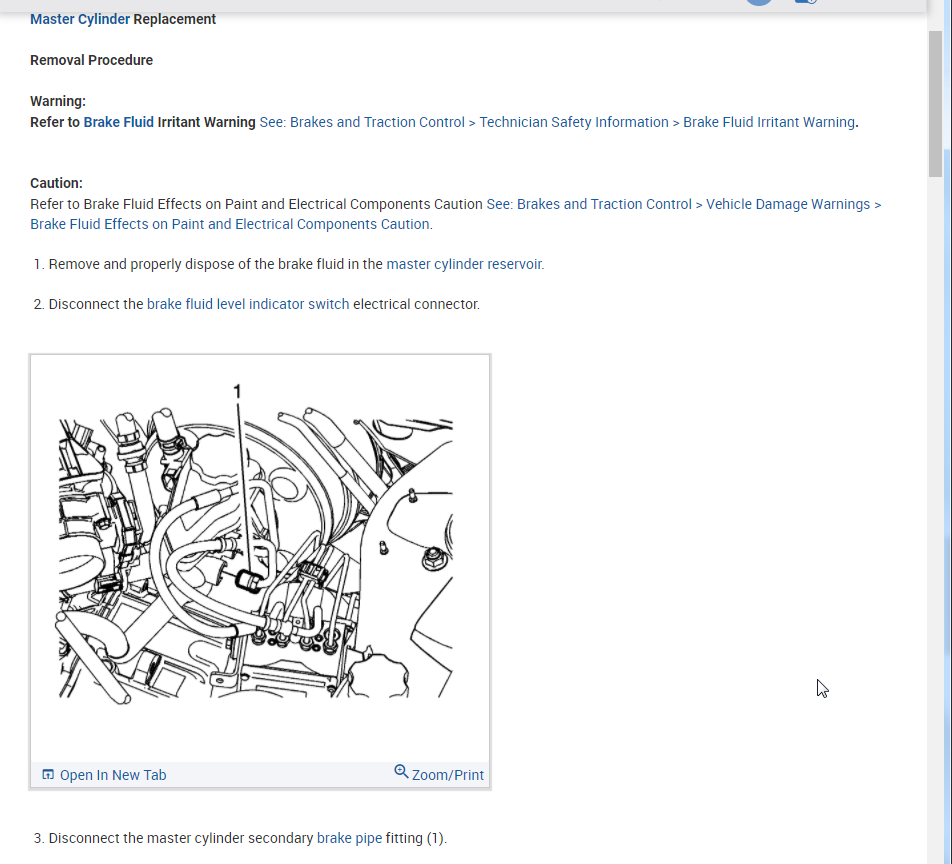Click the open-in-new-tab window icon

[x=48, y=775]
